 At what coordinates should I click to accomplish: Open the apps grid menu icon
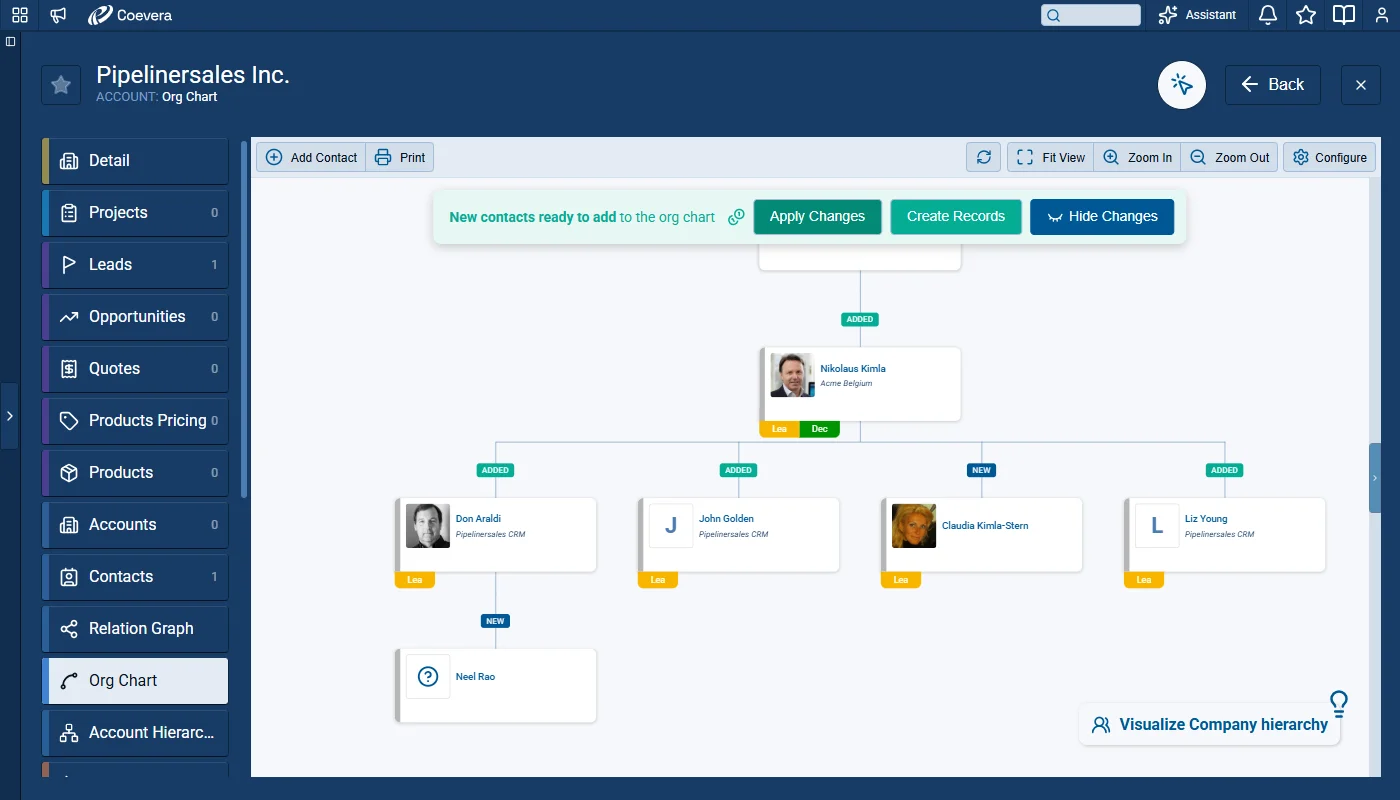click(20, 15)
